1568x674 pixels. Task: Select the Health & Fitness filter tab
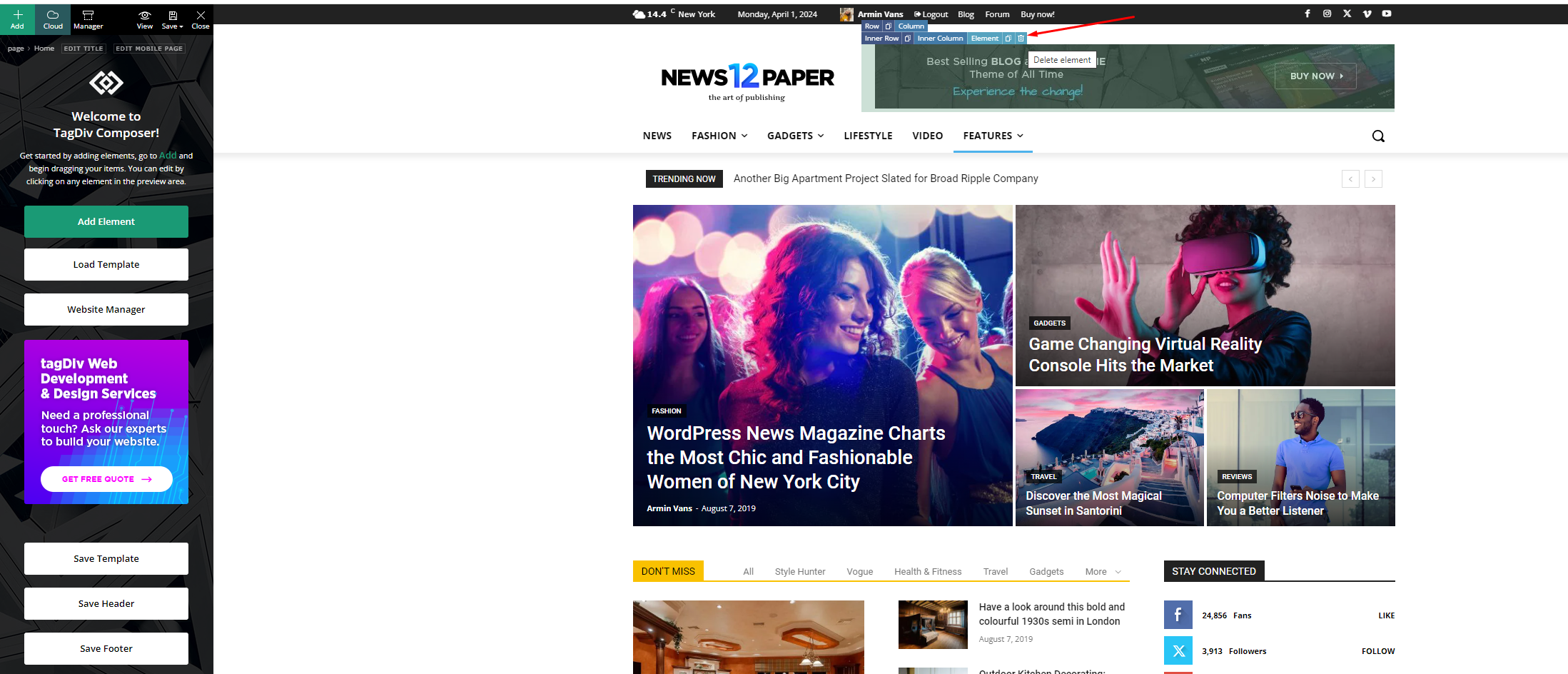tap(928, 572)
